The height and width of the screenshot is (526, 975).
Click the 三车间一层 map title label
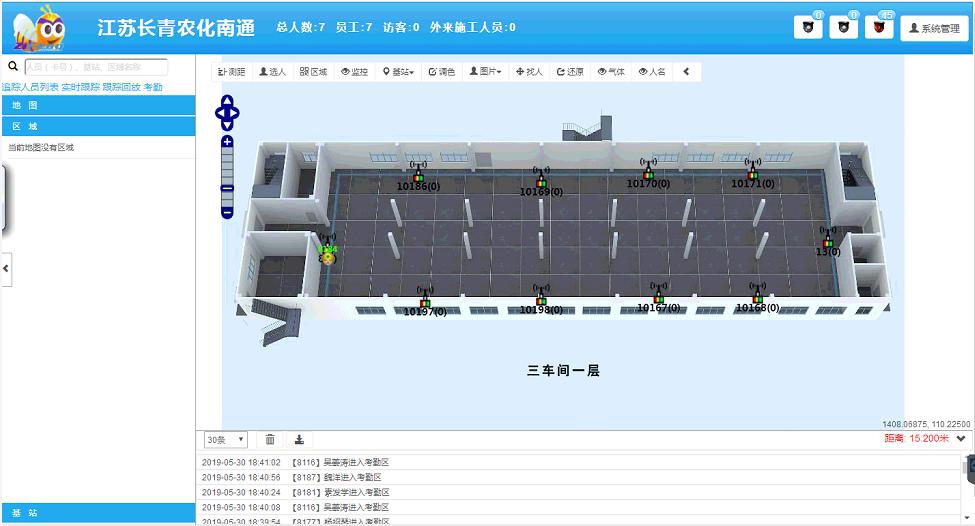click(x=563, y=371)
